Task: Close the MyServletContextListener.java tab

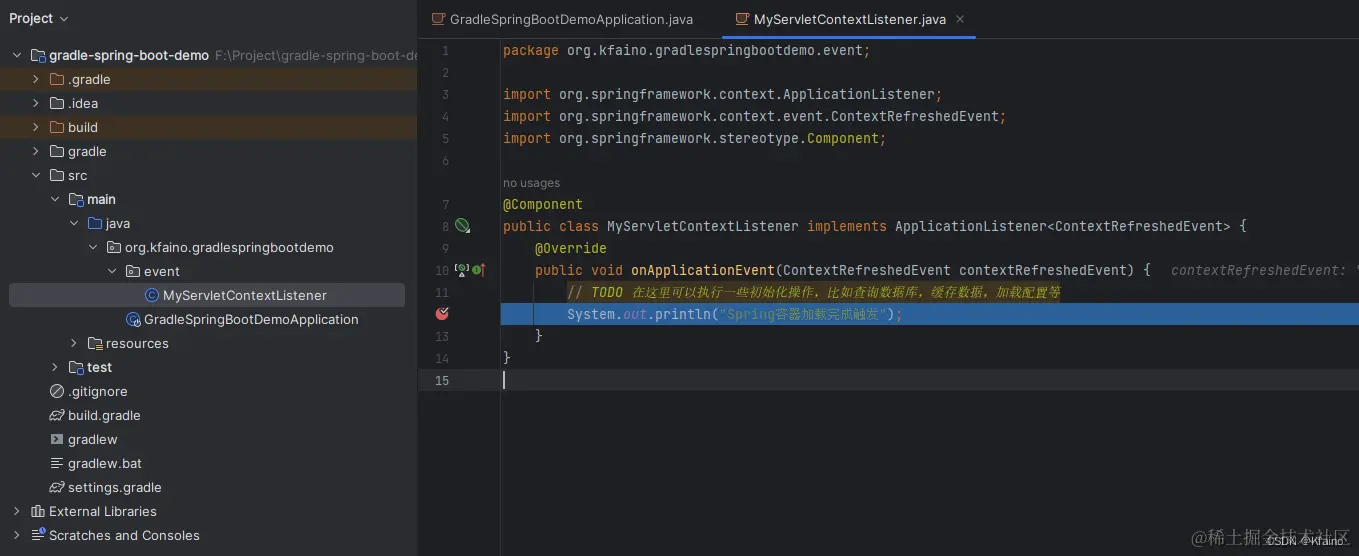Action: pyautogui.click(x=960, y=19)
